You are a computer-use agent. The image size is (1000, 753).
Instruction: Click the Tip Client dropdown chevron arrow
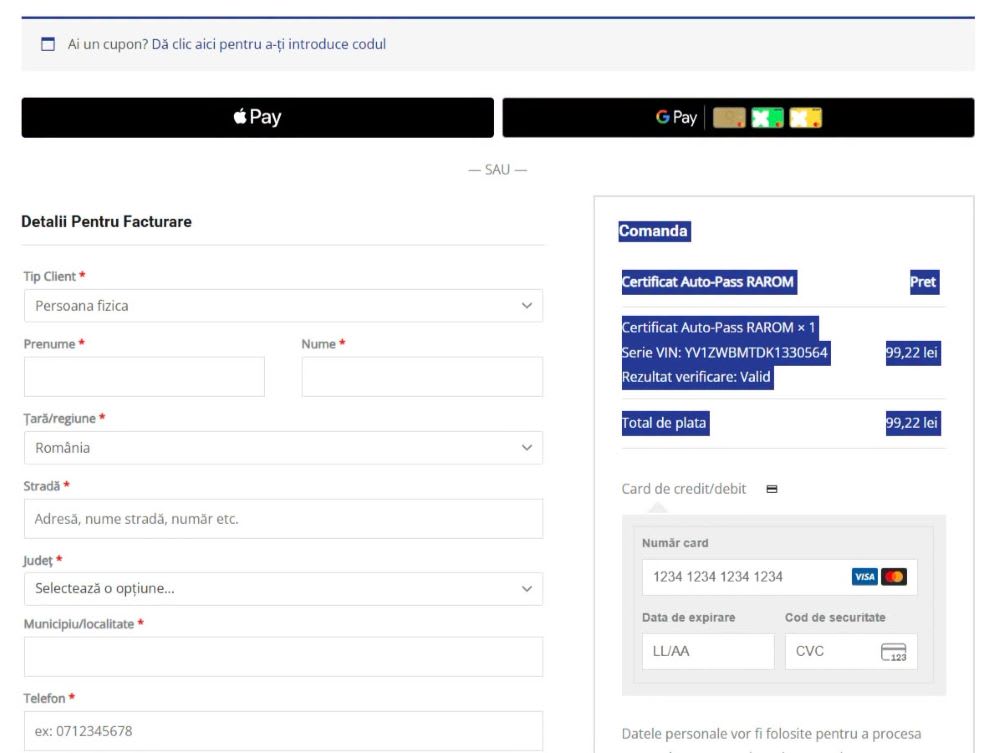527,305
